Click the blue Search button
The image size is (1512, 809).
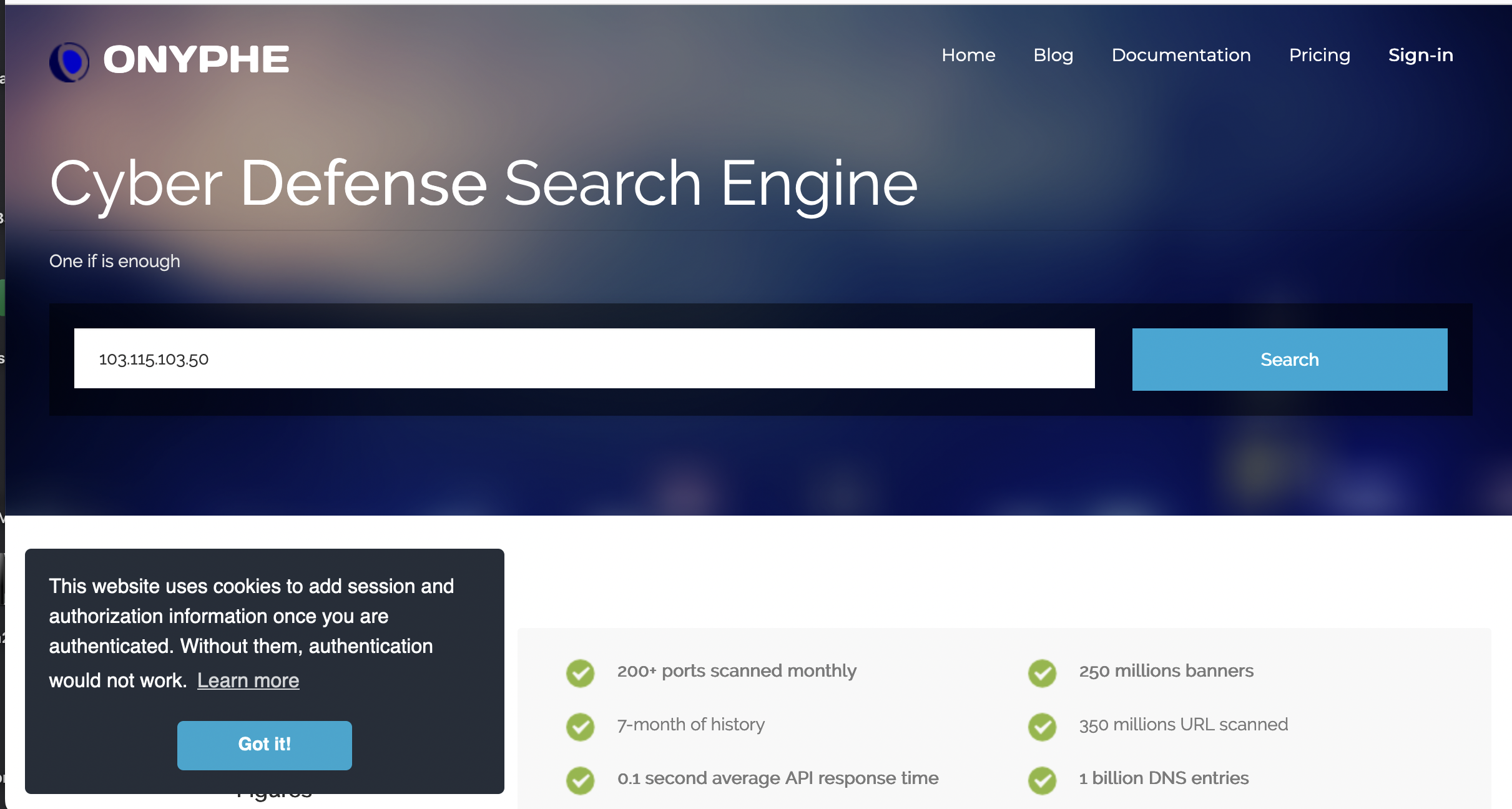click(1290, 360)
